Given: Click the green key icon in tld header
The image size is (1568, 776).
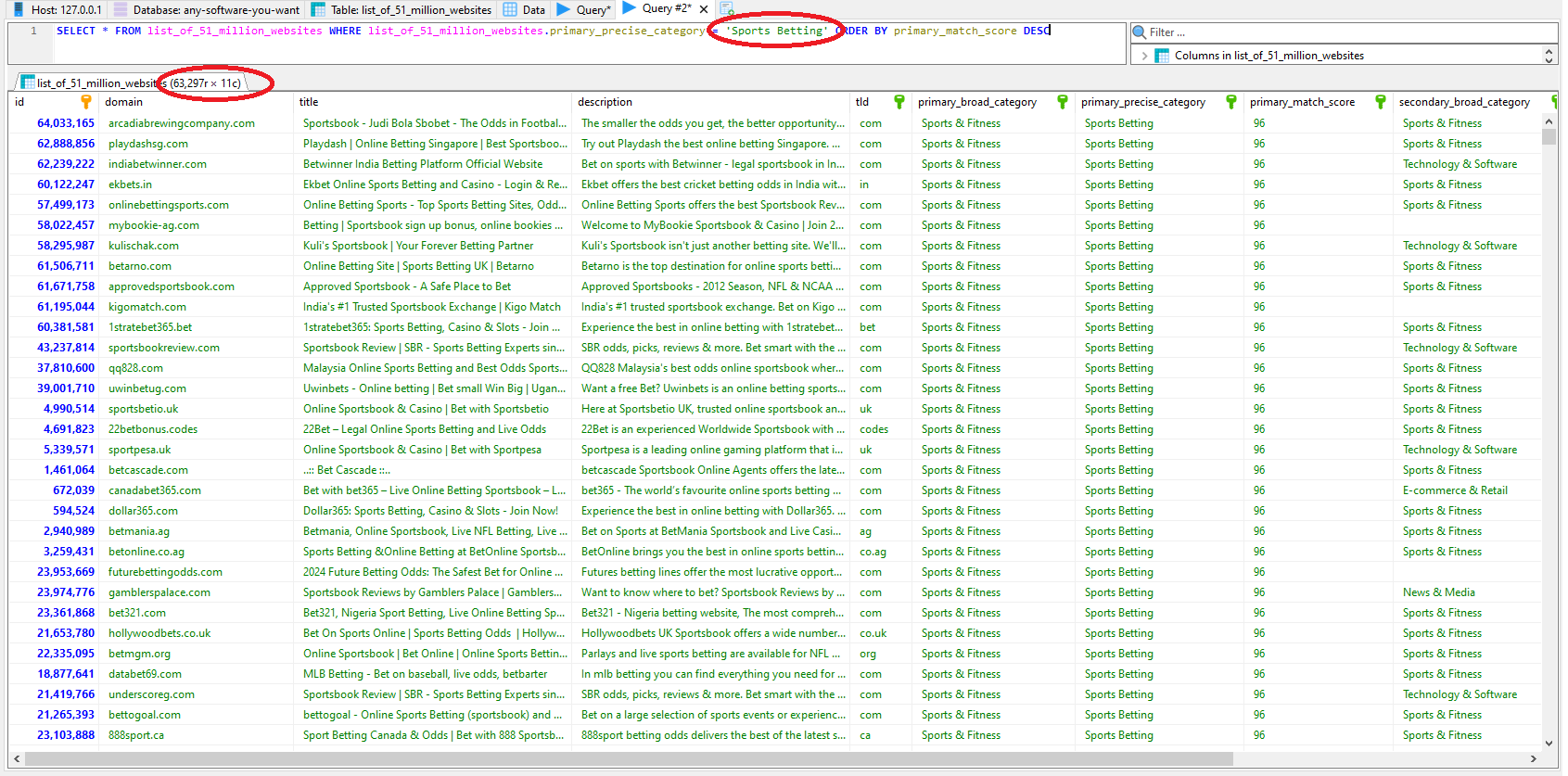Looking at the screenshot, I should coord(899,102).
